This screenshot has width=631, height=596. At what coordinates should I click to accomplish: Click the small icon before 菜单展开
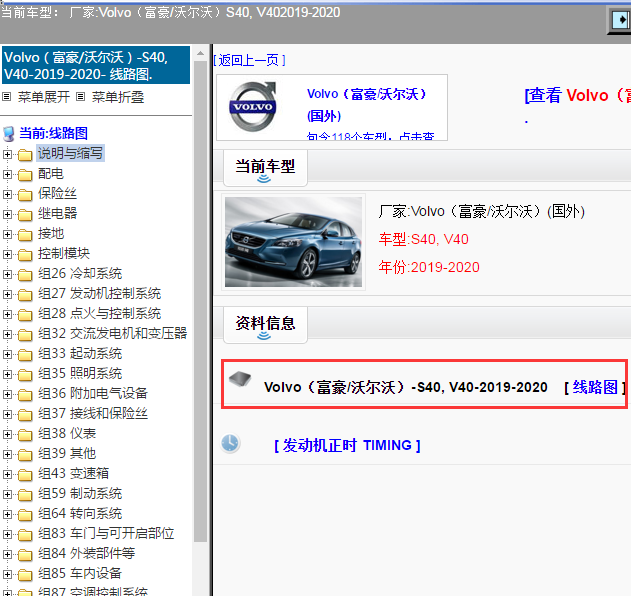click(6, 97)
